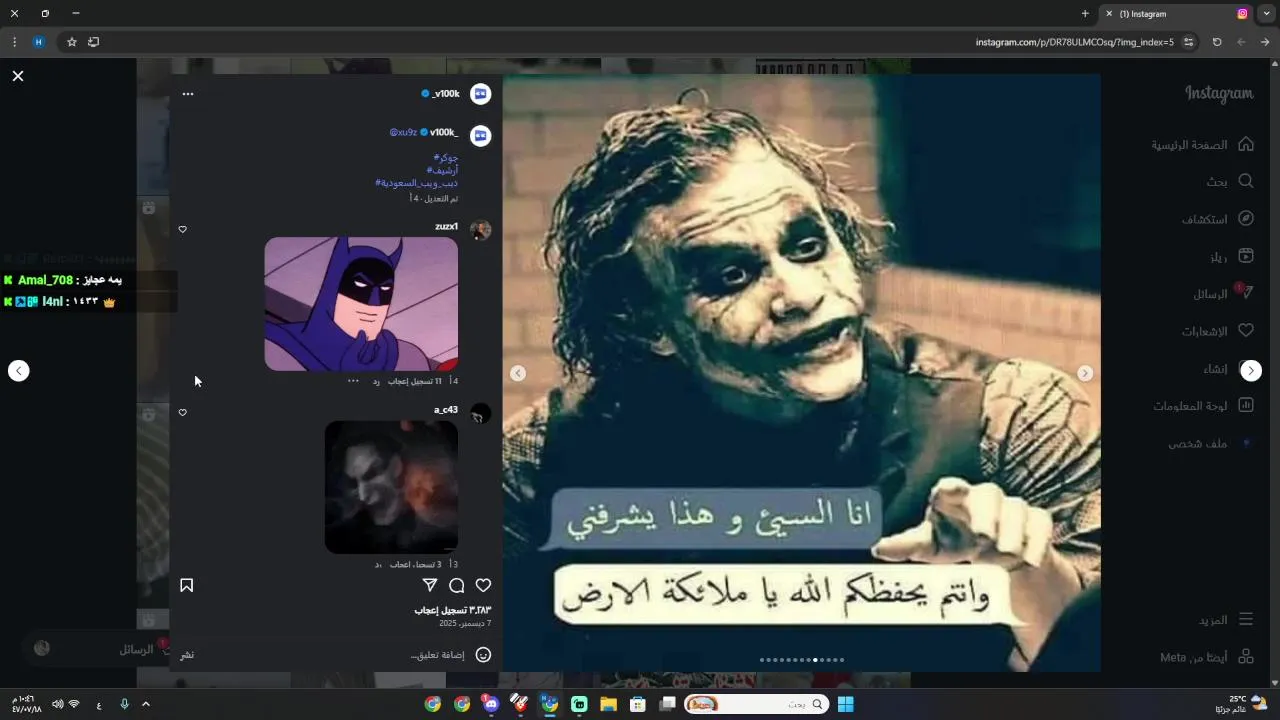Click the Instagram logo
Image resolution: width=1280 pixels, height=720 pixels.
click(1219, 94)
